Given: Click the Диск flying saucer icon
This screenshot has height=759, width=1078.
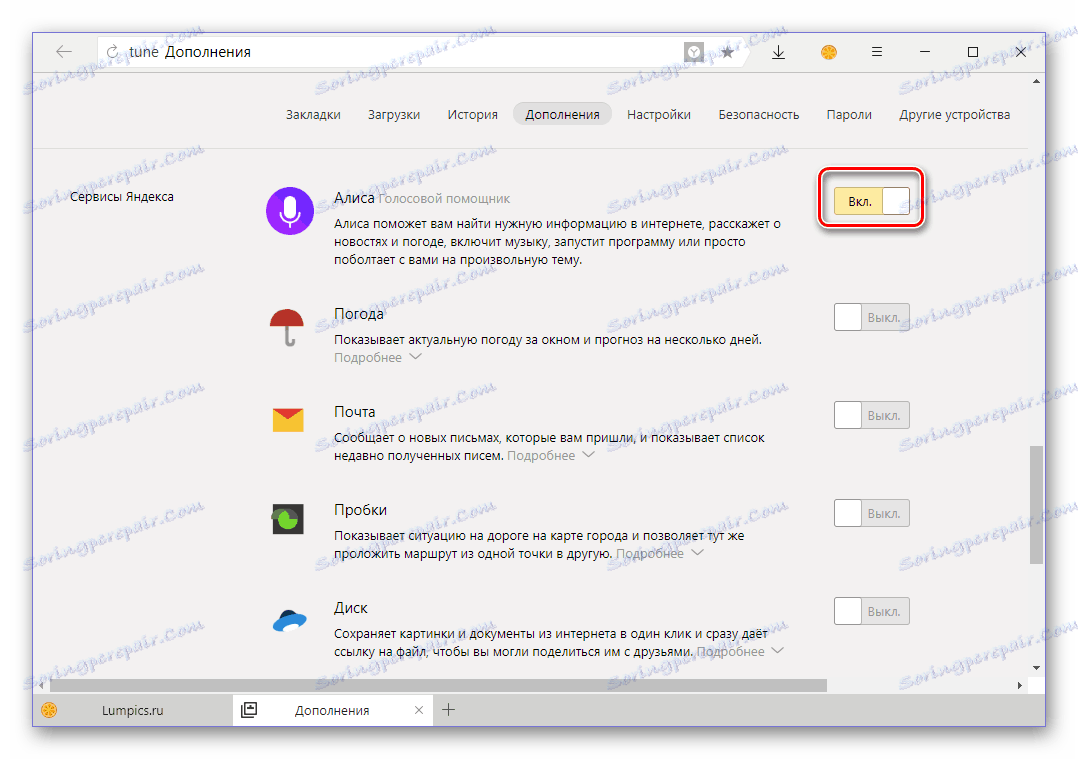Looking at the screenshot, I should click(x=289, y=620).
